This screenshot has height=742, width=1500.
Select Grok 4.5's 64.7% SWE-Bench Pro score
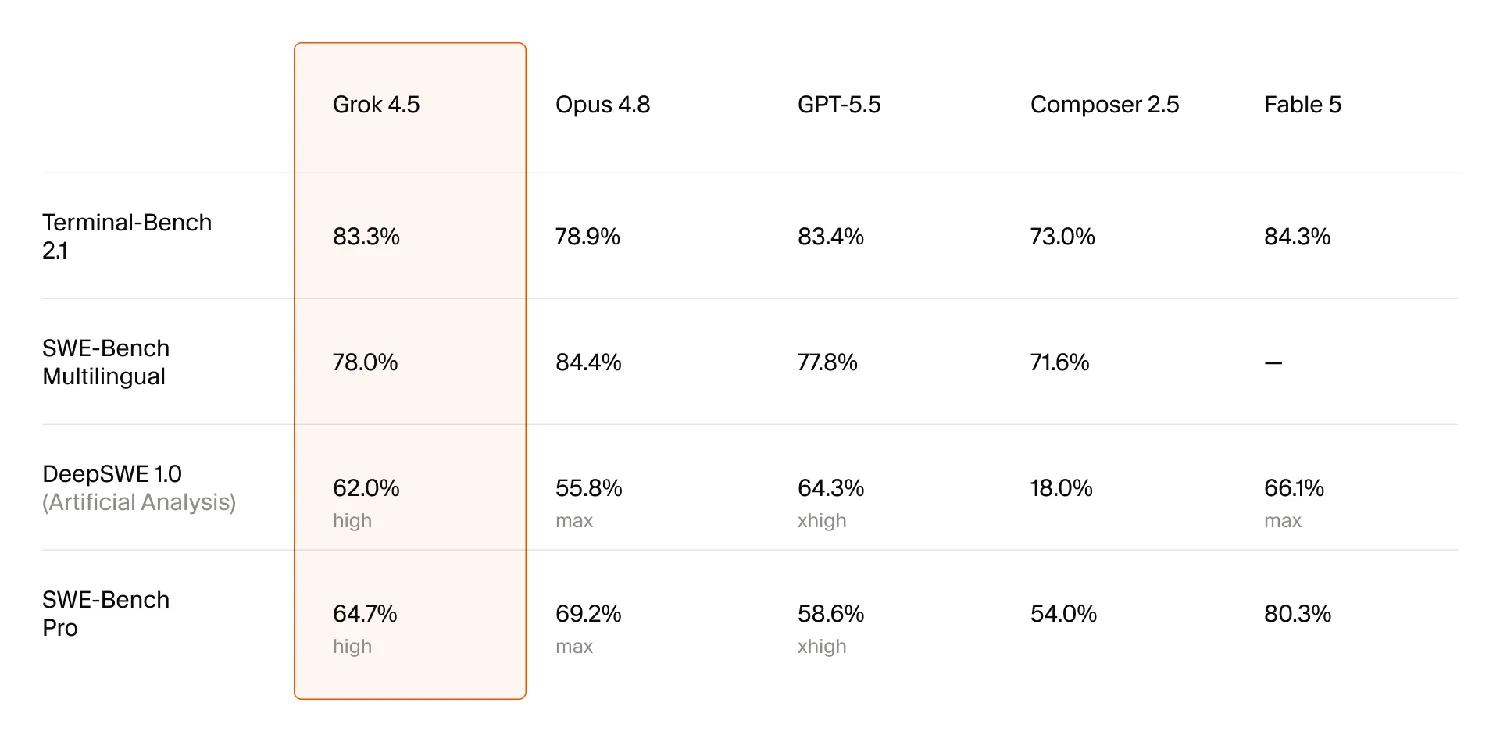365,614
